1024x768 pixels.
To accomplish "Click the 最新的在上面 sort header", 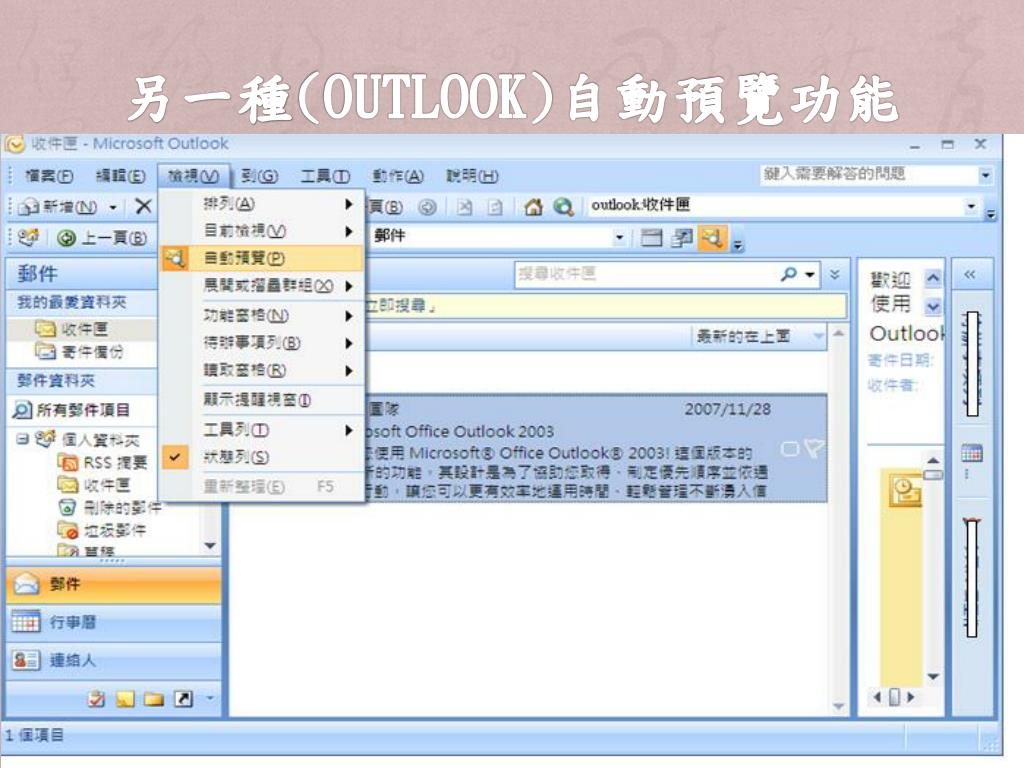I will [743, 336].
